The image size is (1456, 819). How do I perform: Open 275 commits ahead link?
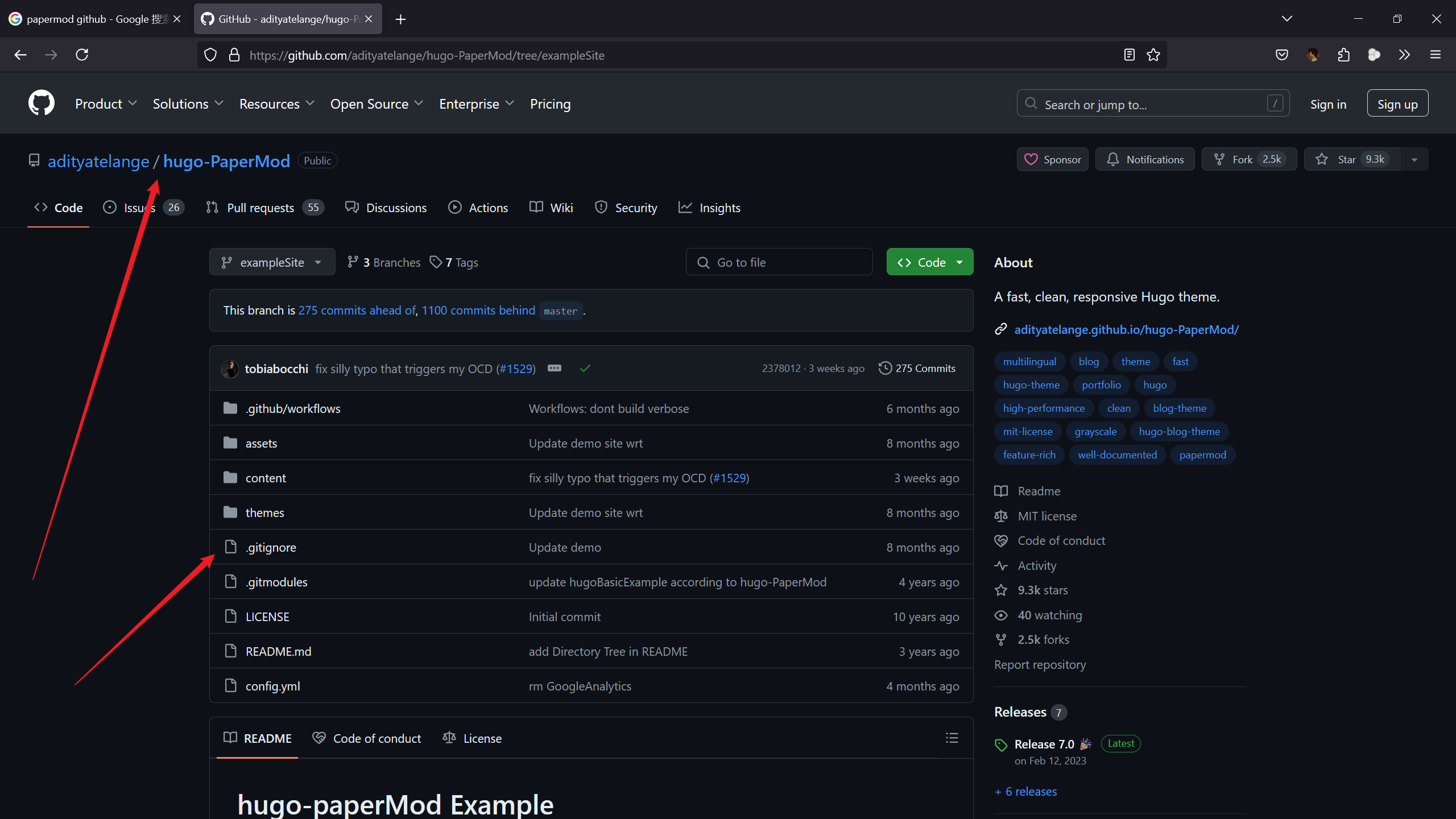click(x=357, y=310)
